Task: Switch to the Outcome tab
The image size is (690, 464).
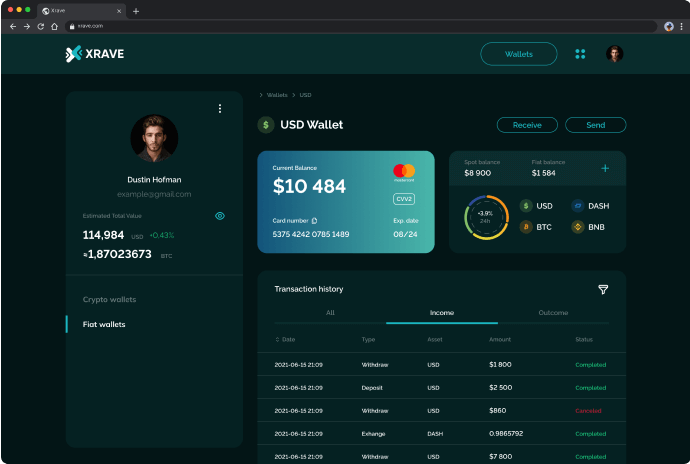Action: (x=553, y=313)
